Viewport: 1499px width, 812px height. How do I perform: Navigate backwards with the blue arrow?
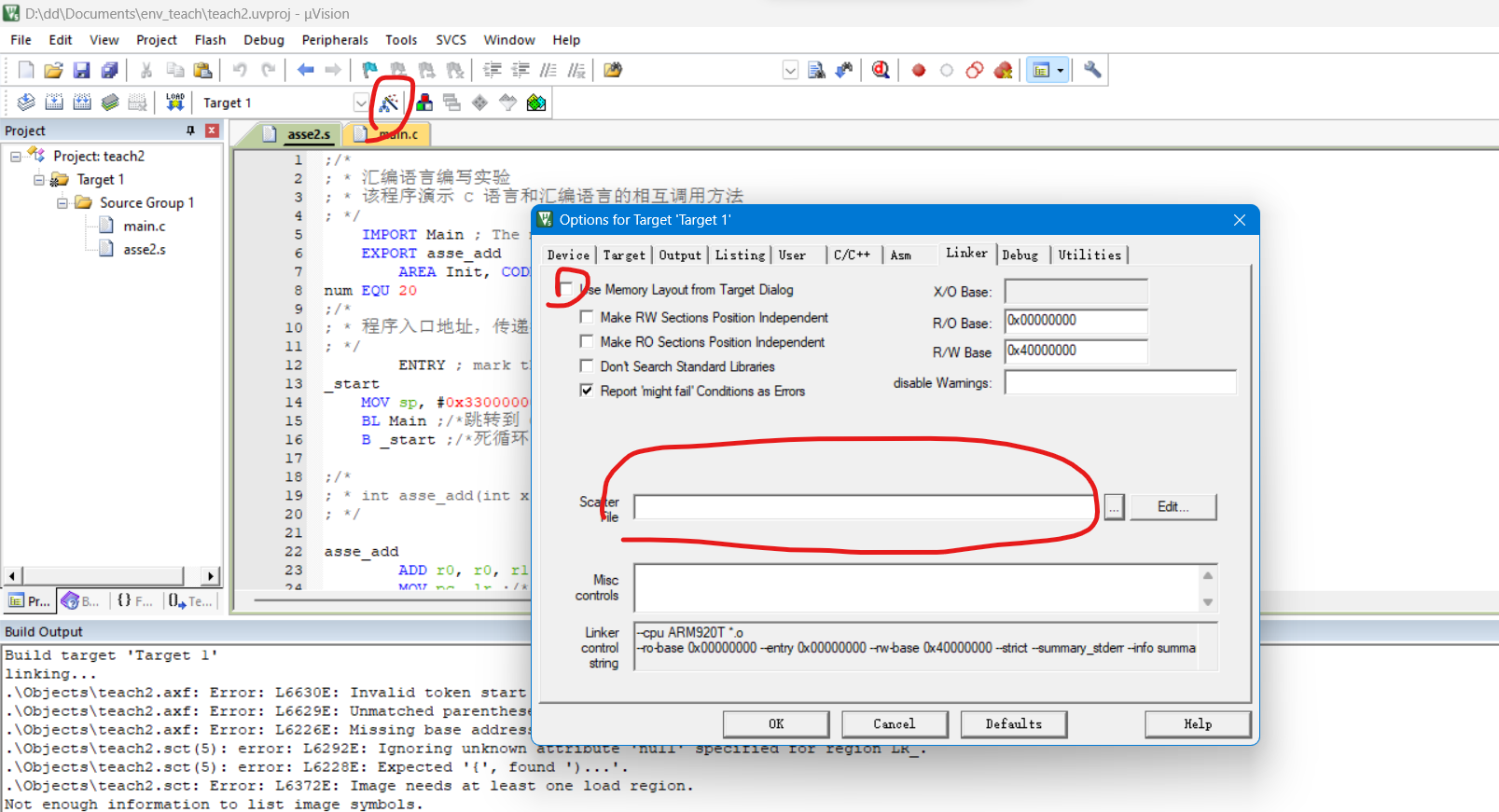(305, 70)
